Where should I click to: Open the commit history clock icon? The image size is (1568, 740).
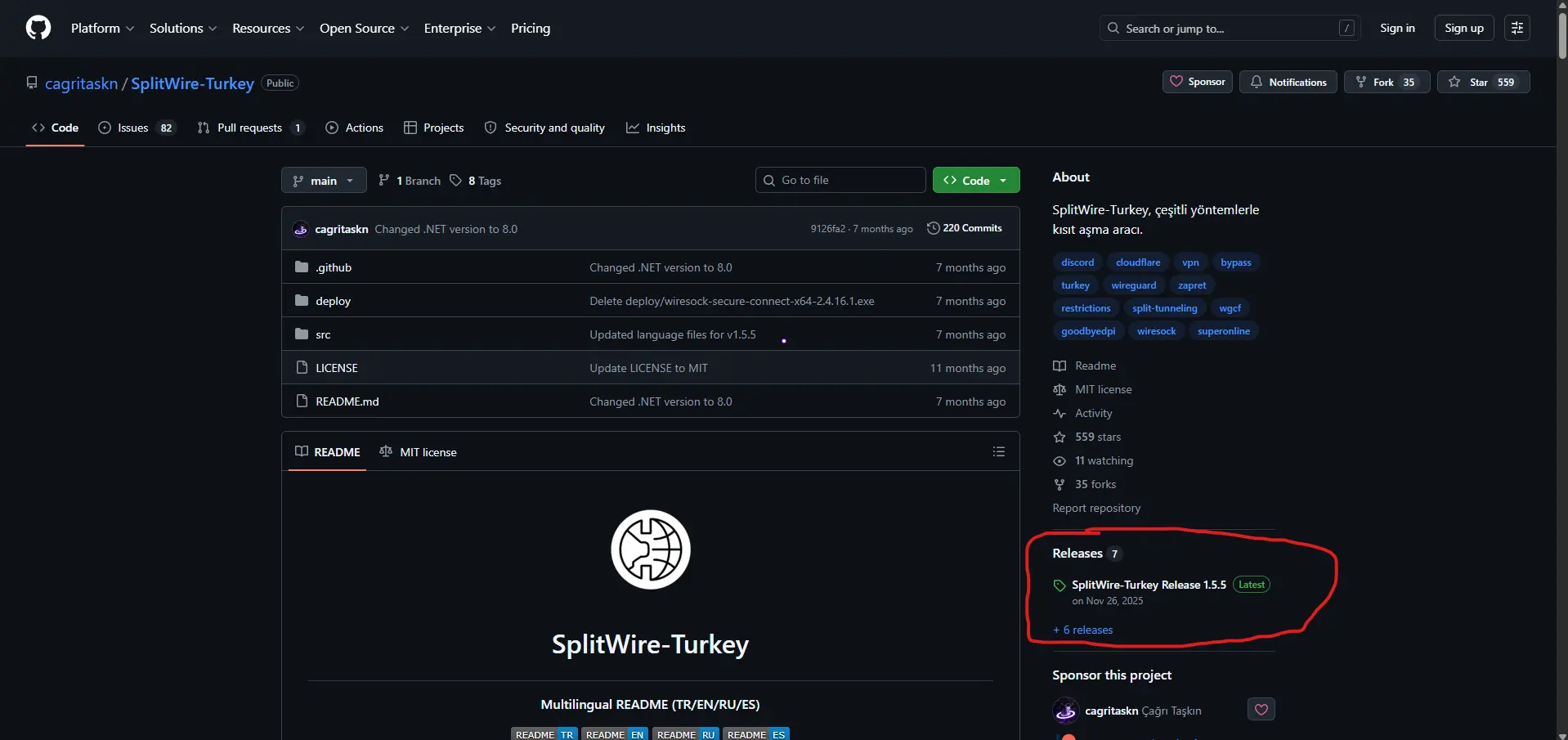[x=933, y=228]
